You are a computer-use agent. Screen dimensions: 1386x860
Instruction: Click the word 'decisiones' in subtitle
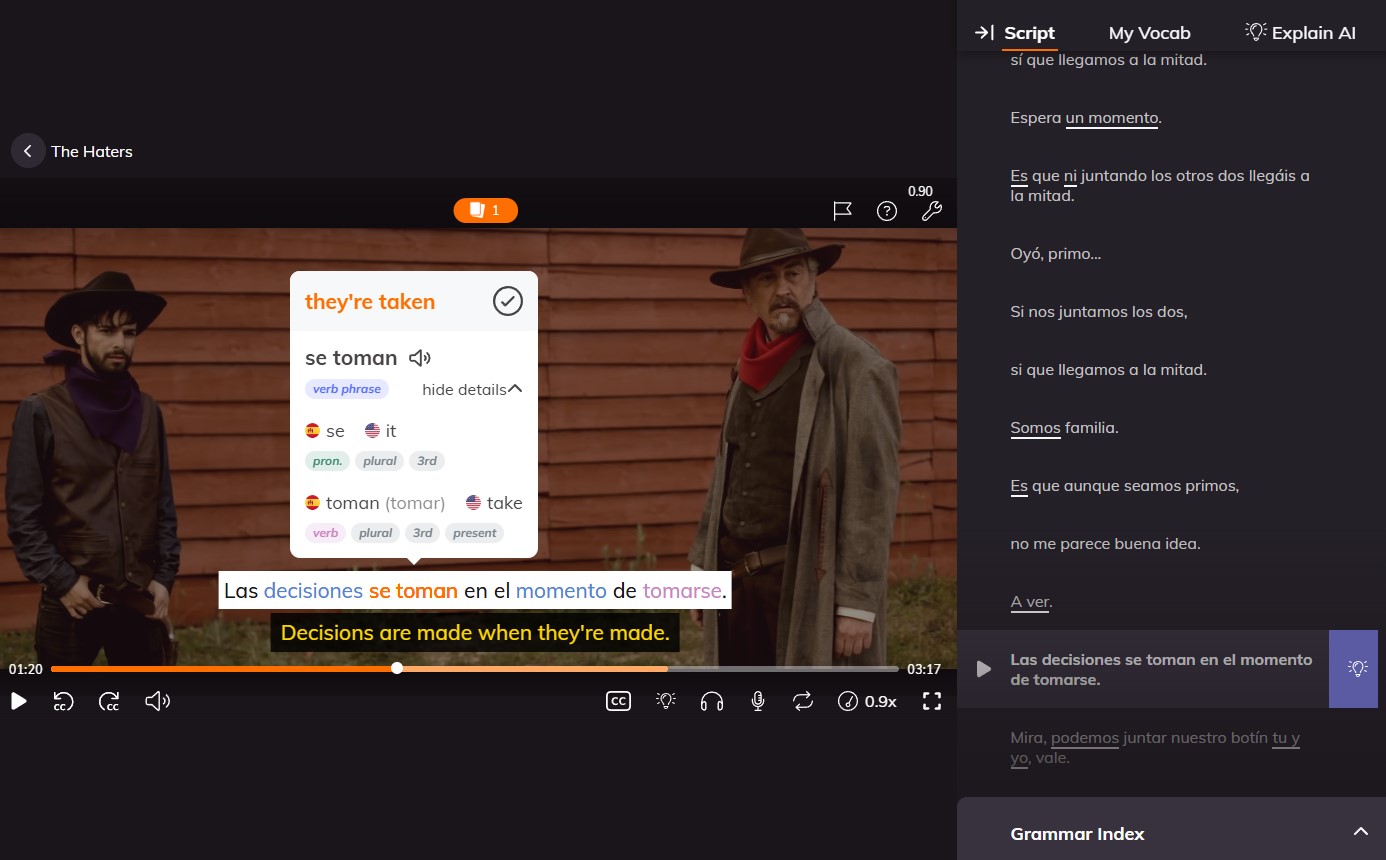point(313,590)
